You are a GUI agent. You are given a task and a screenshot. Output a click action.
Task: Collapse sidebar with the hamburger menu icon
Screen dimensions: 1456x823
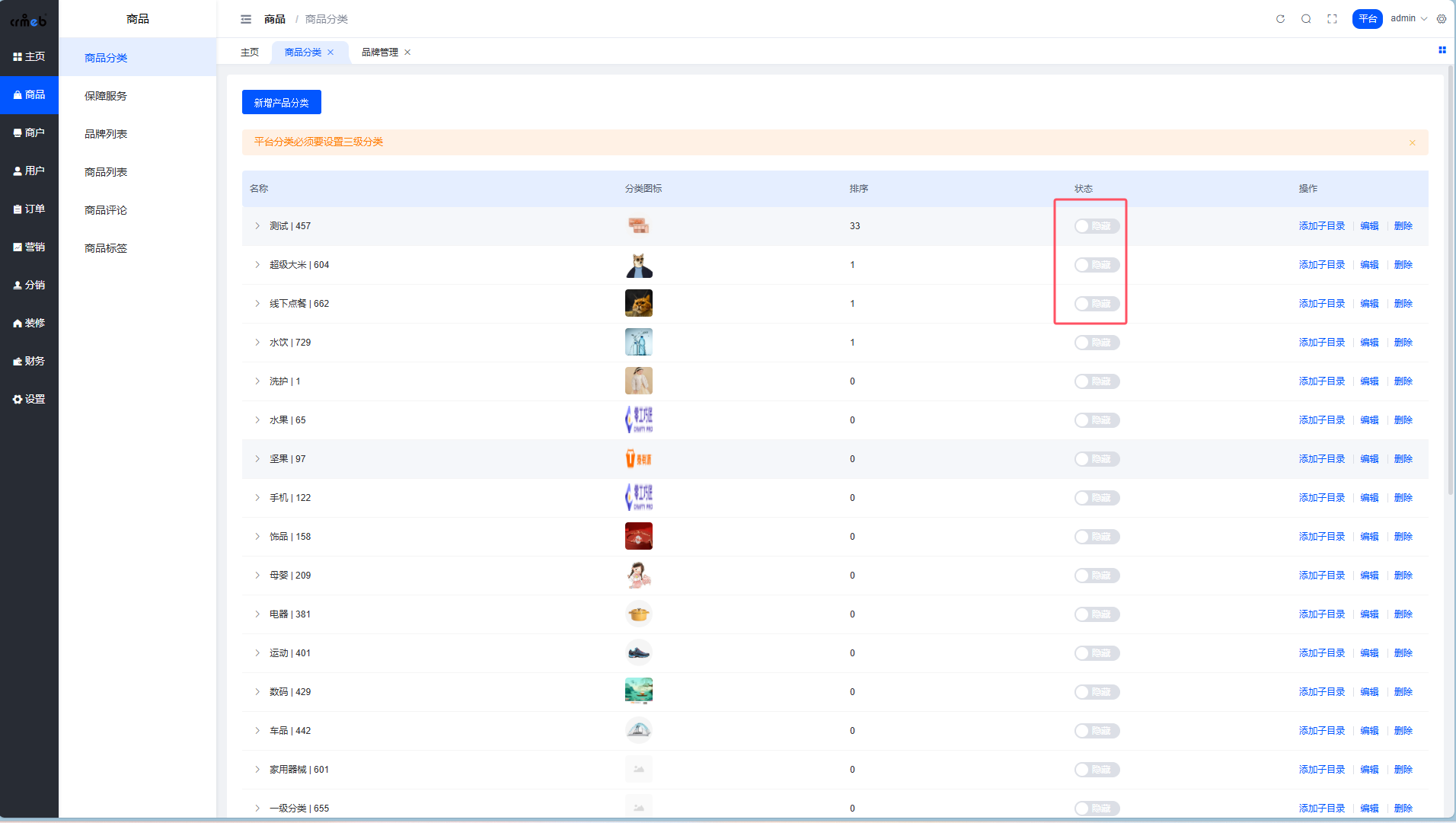click(246, 19)
